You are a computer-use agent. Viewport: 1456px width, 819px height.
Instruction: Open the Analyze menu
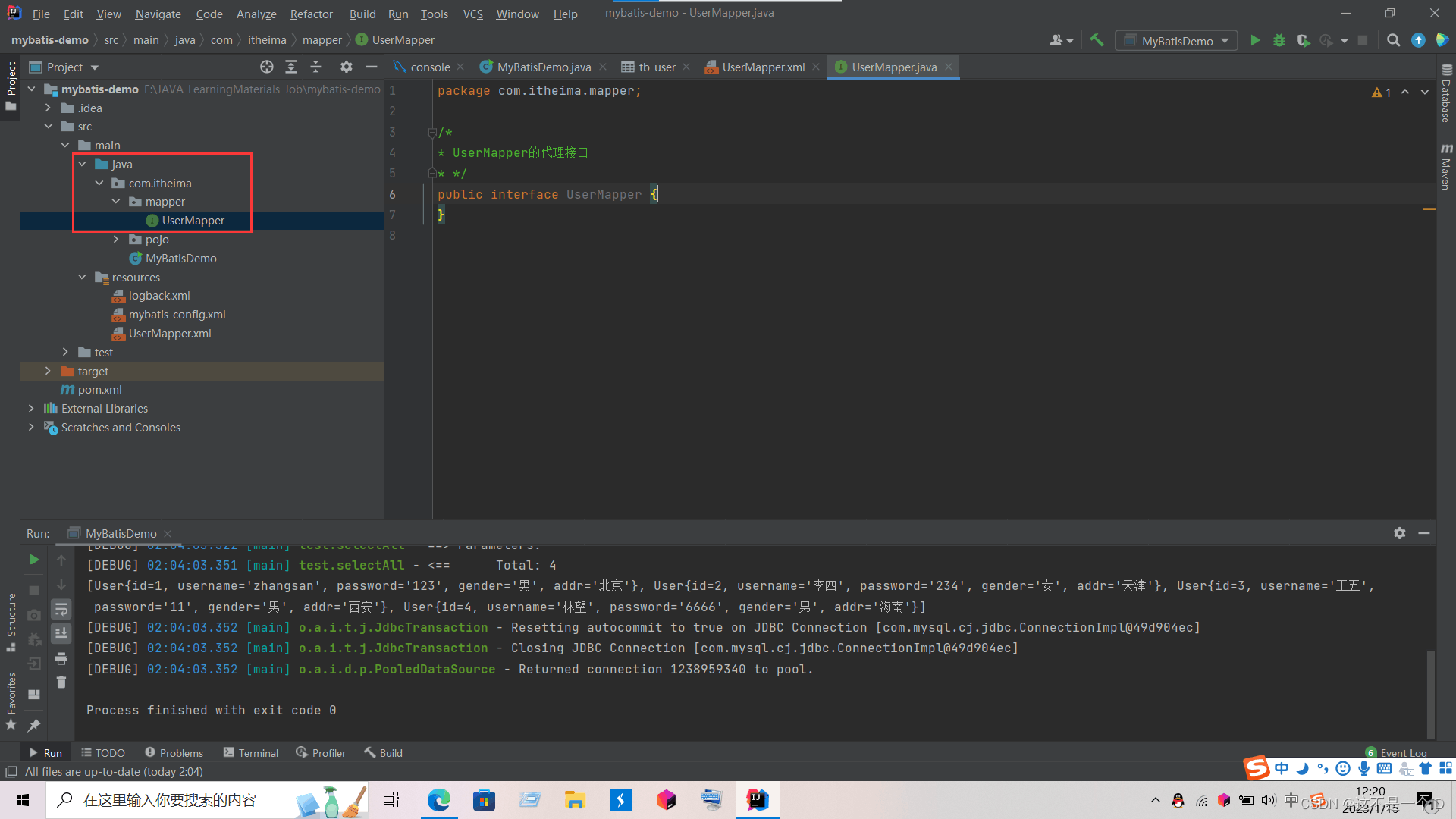256,14
